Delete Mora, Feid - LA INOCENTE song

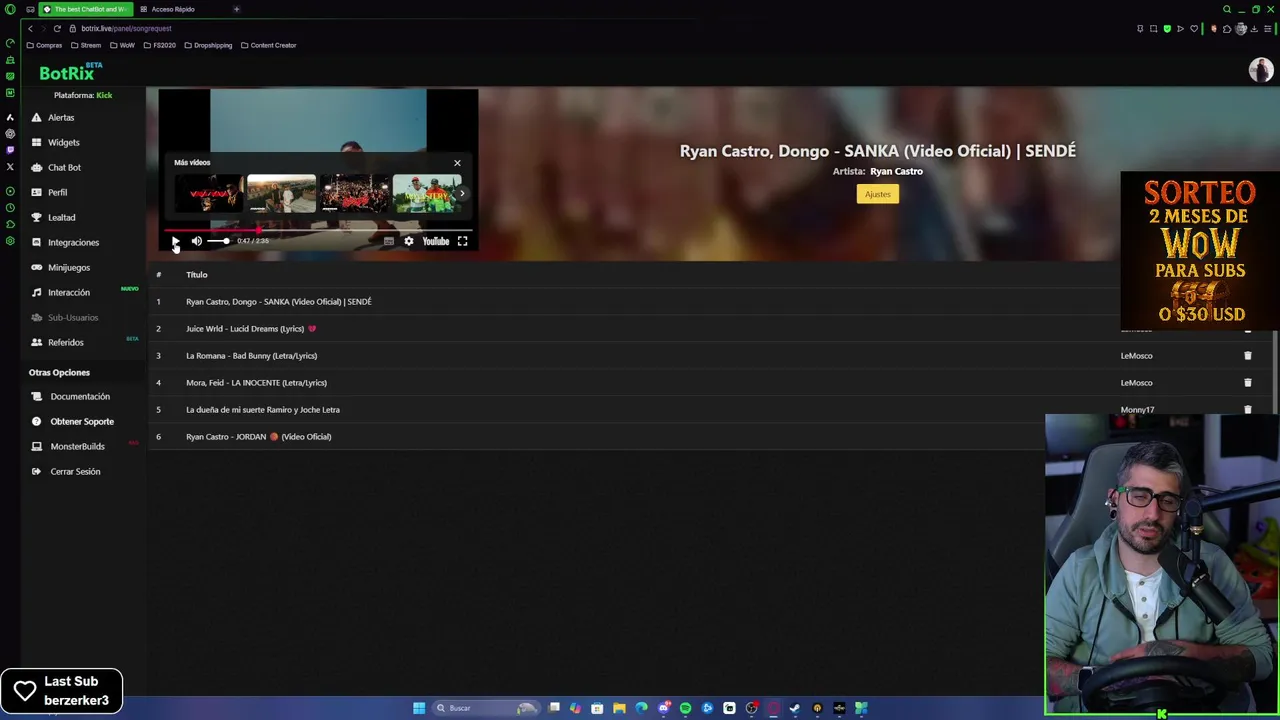click(x=1247, y=382)
